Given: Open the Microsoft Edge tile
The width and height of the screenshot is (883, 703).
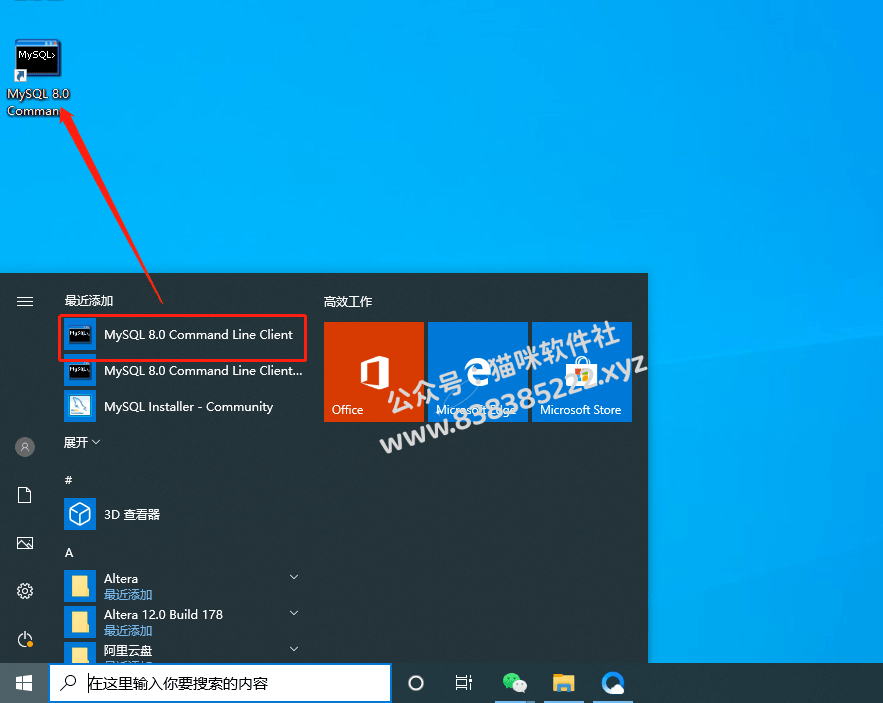Looking at the screenshot, I should (478, 372).
